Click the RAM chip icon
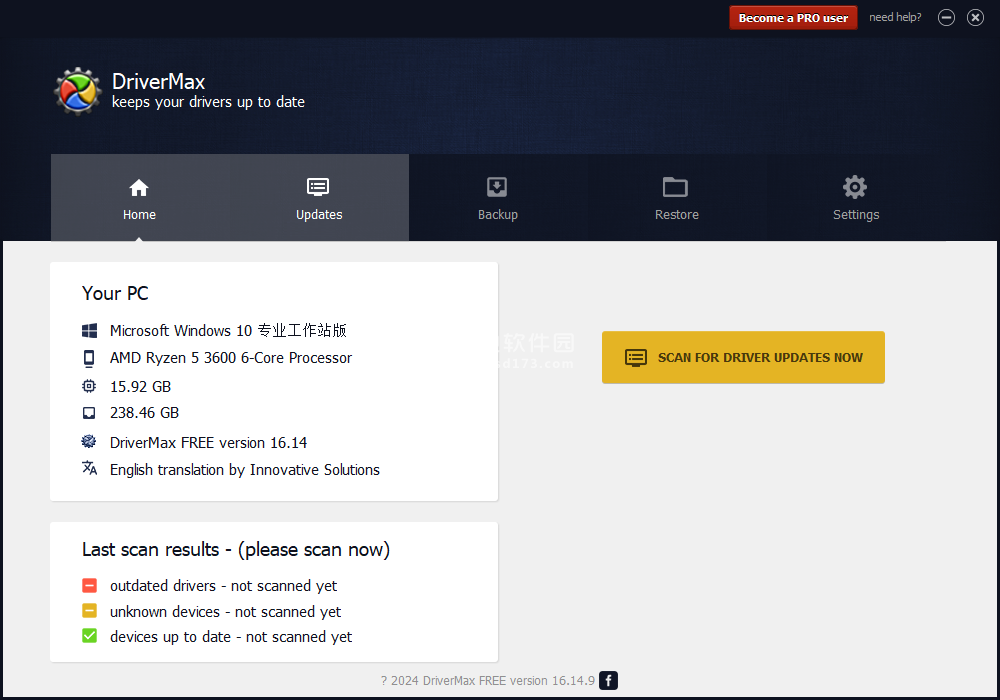 click(x=89, y=386)
